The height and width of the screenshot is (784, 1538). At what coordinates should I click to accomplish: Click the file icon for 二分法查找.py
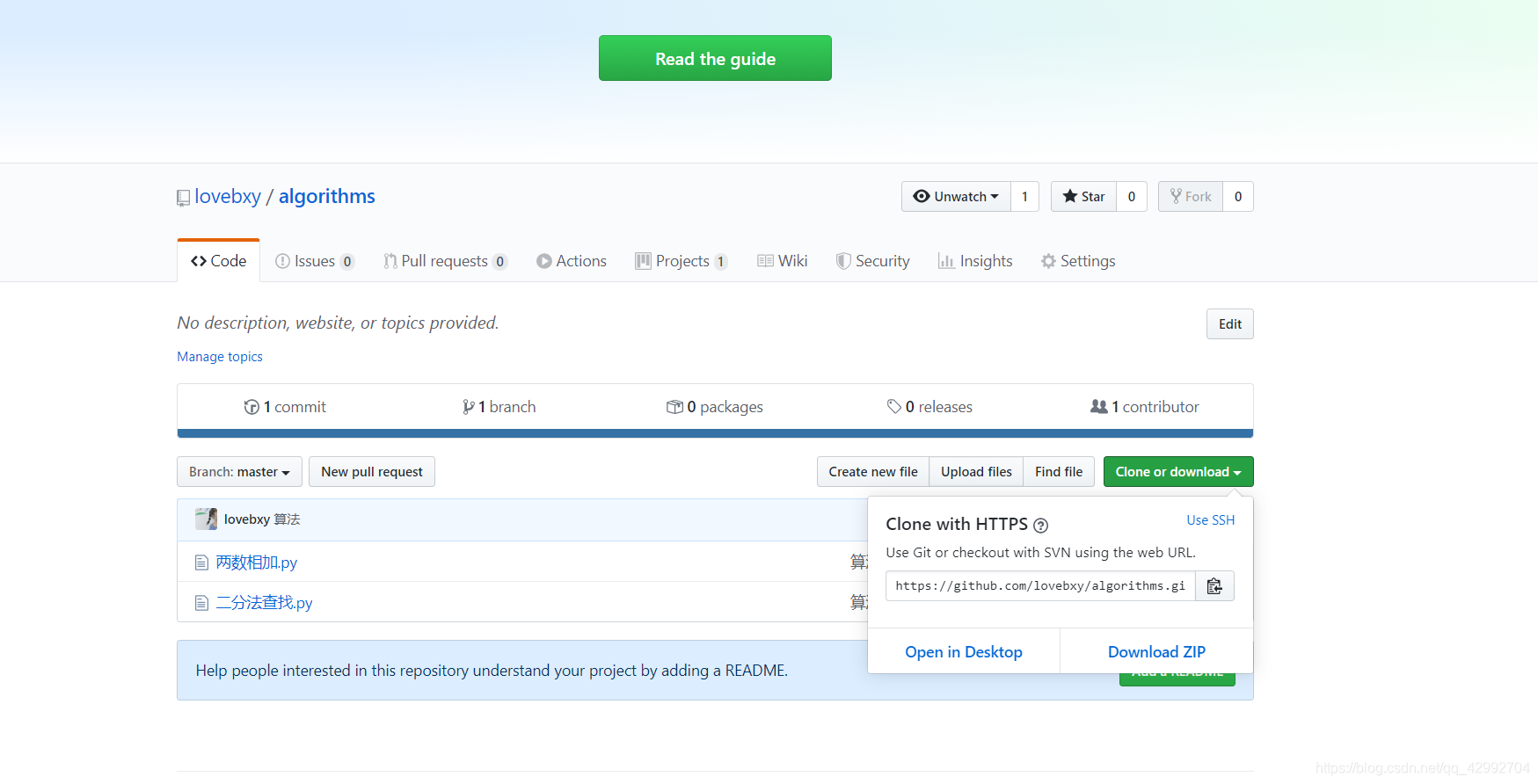point(201,603)
